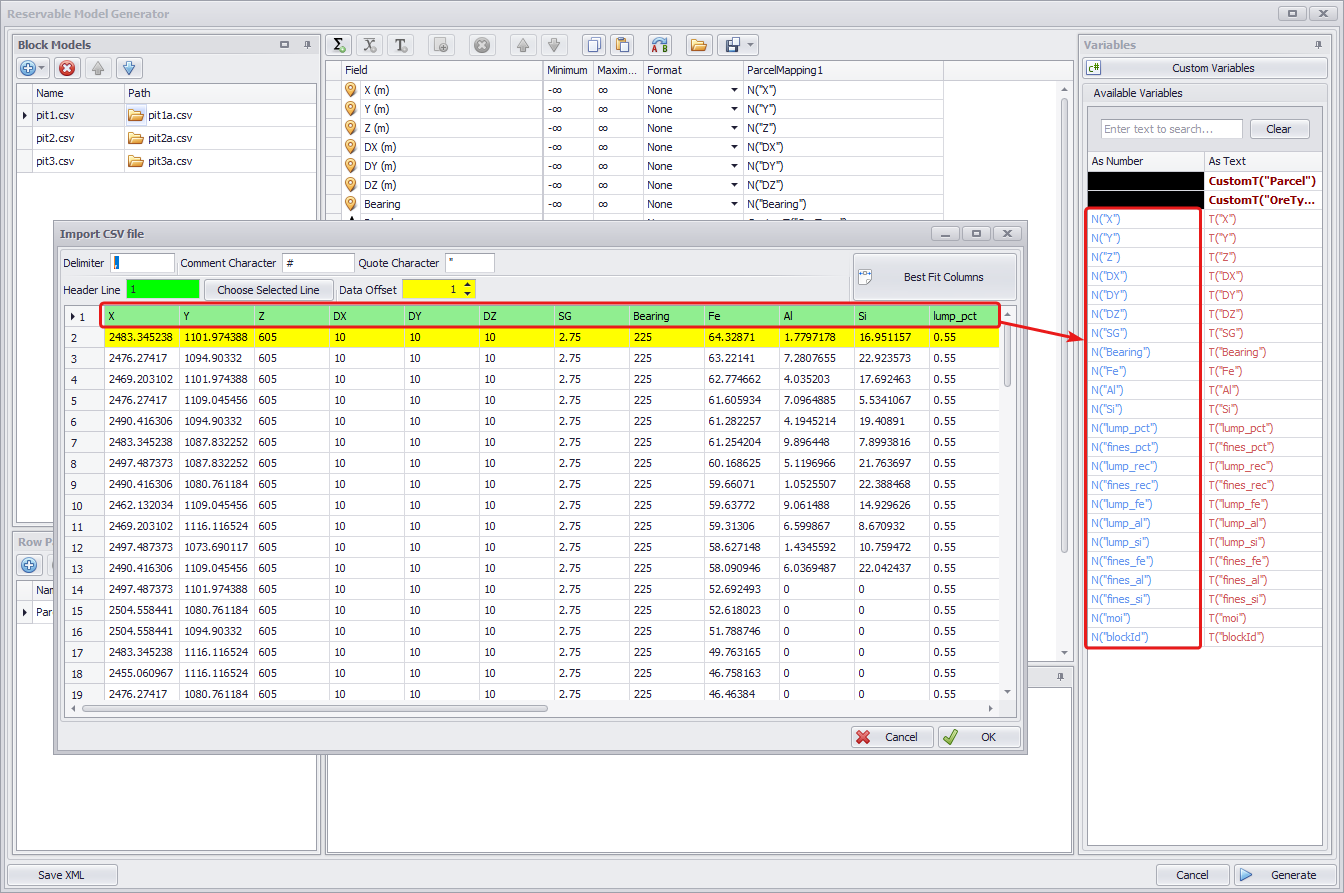Click the add text field T icon
This screenshot has width=1344, height=893.
(401, 45)
